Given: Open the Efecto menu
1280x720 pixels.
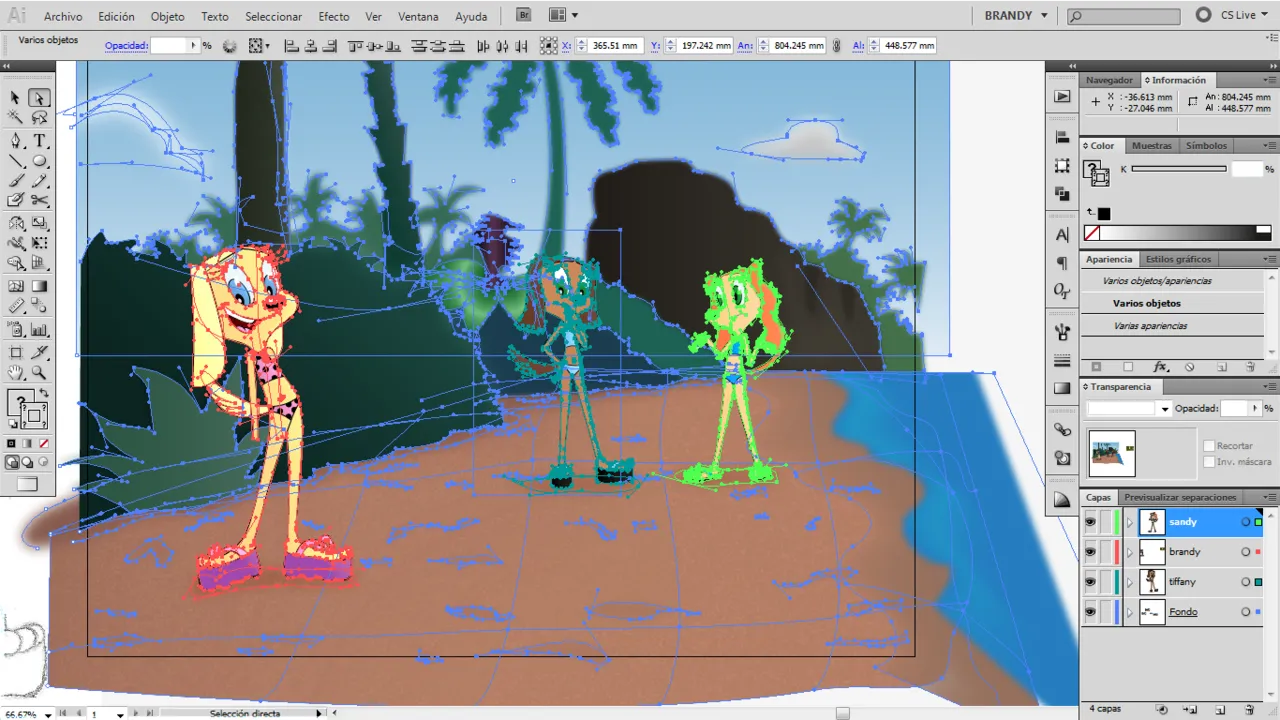Looking at the screenshot, I should pos(334,17).
